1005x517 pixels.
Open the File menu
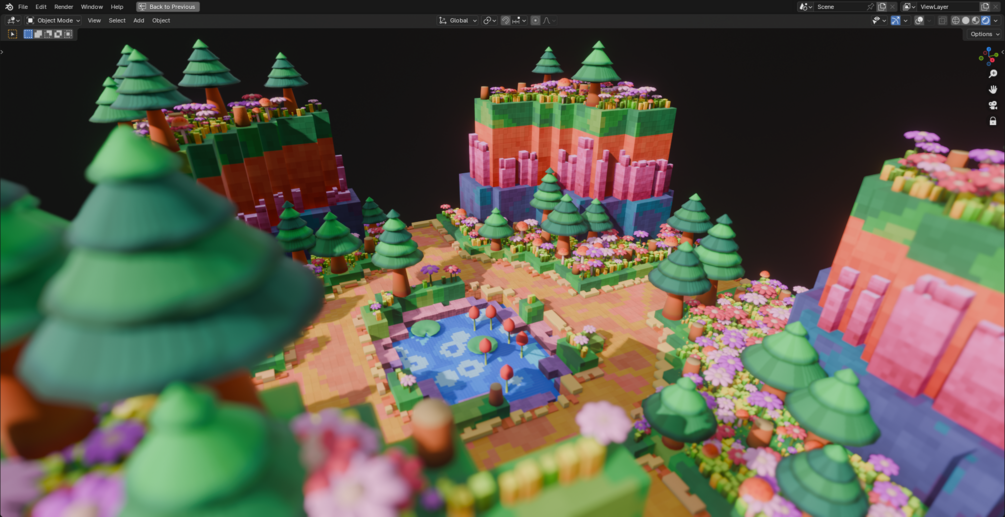tap(23, 6)
